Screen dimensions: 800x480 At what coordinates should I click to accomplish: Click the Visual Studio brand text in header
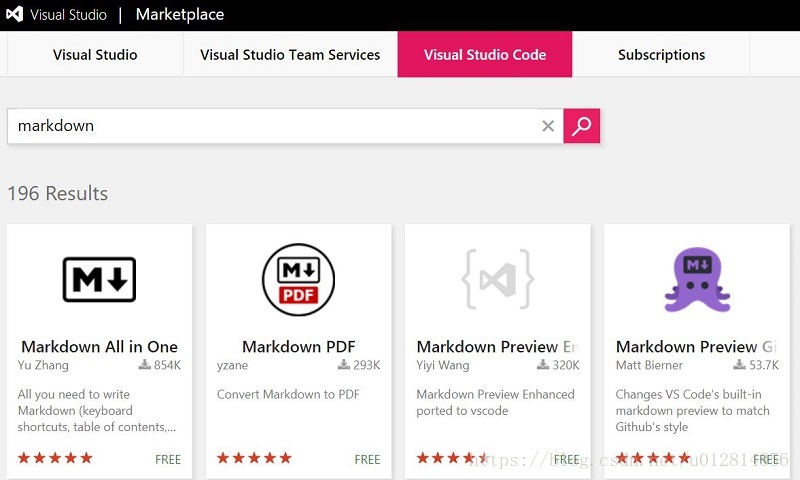pos(68,14)
